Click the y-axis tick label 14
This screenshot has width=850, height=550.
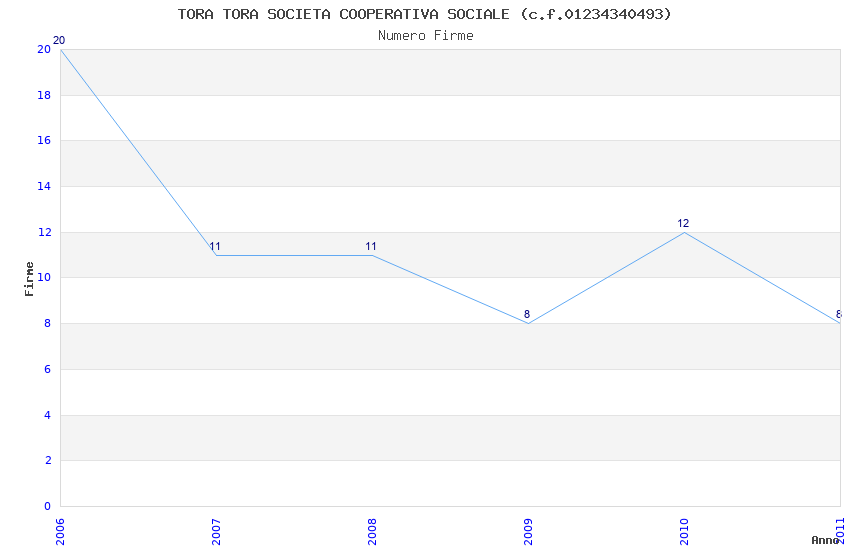44,187
